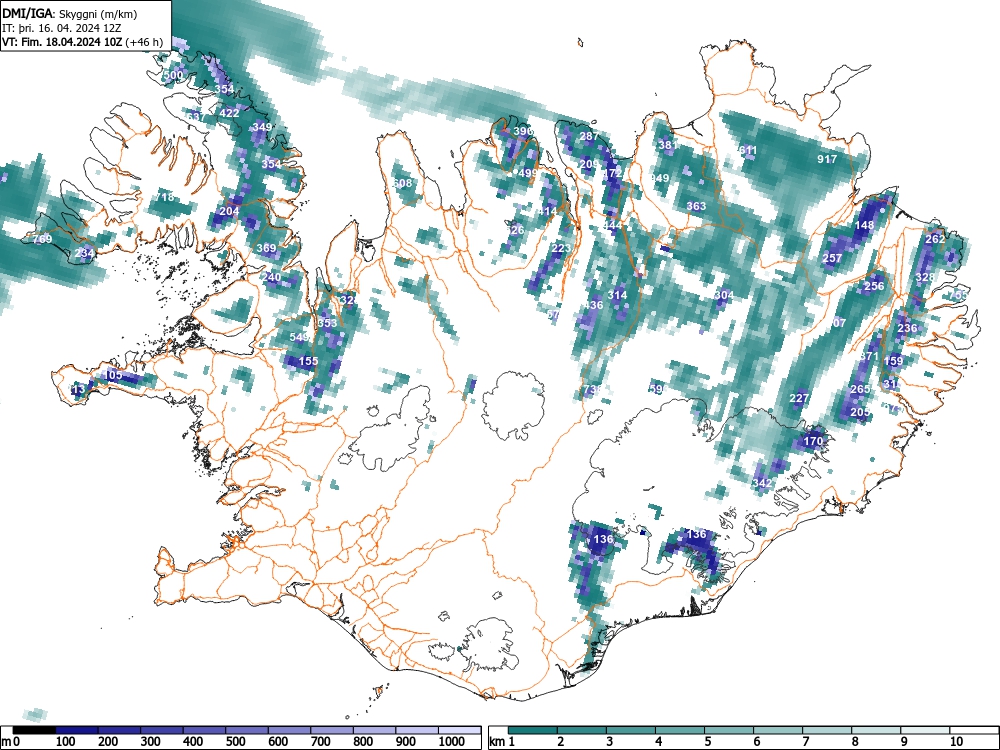Click the visibility value 314 on the map
The width and height of the screenshot is (1000, 750).
(617, 295)
